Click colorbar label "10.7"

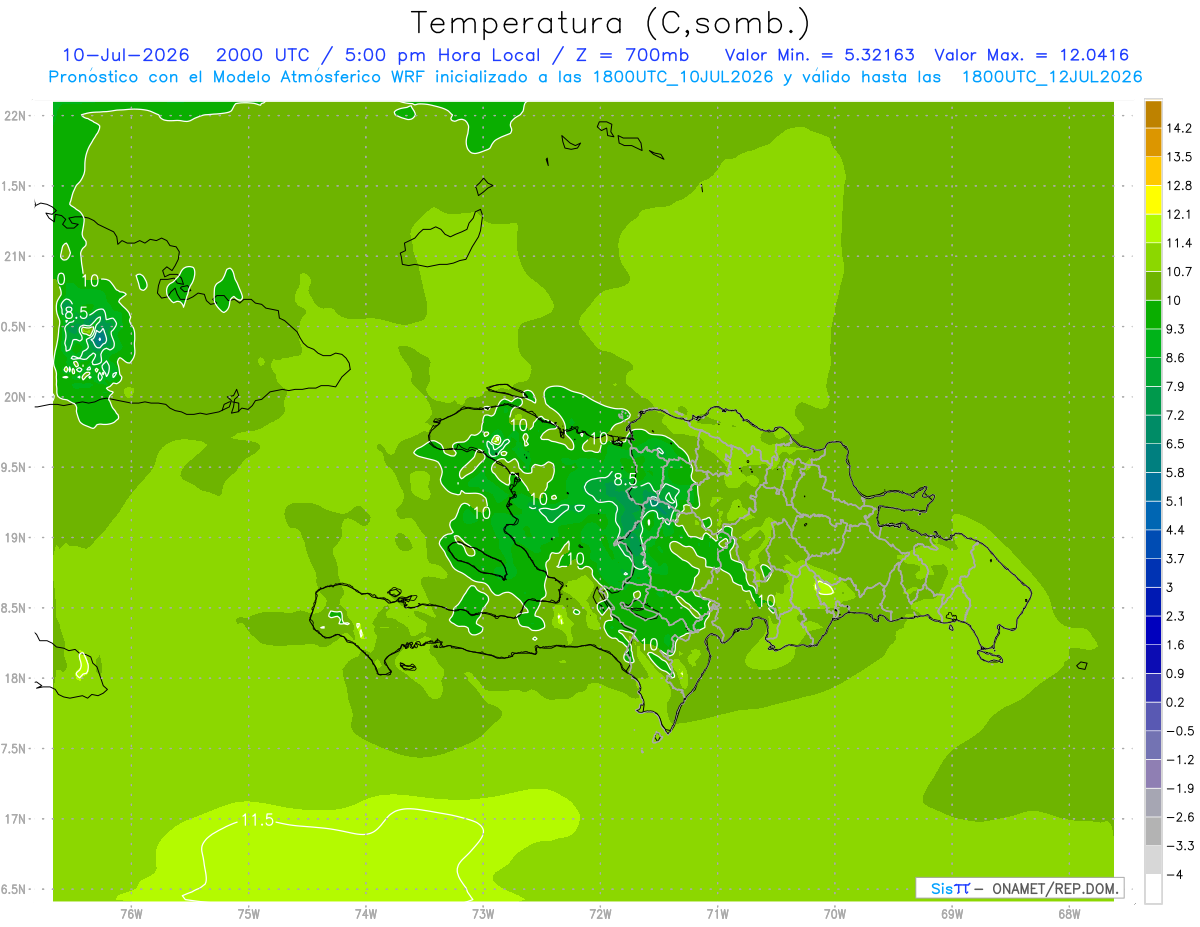(x=1181, y=272)
